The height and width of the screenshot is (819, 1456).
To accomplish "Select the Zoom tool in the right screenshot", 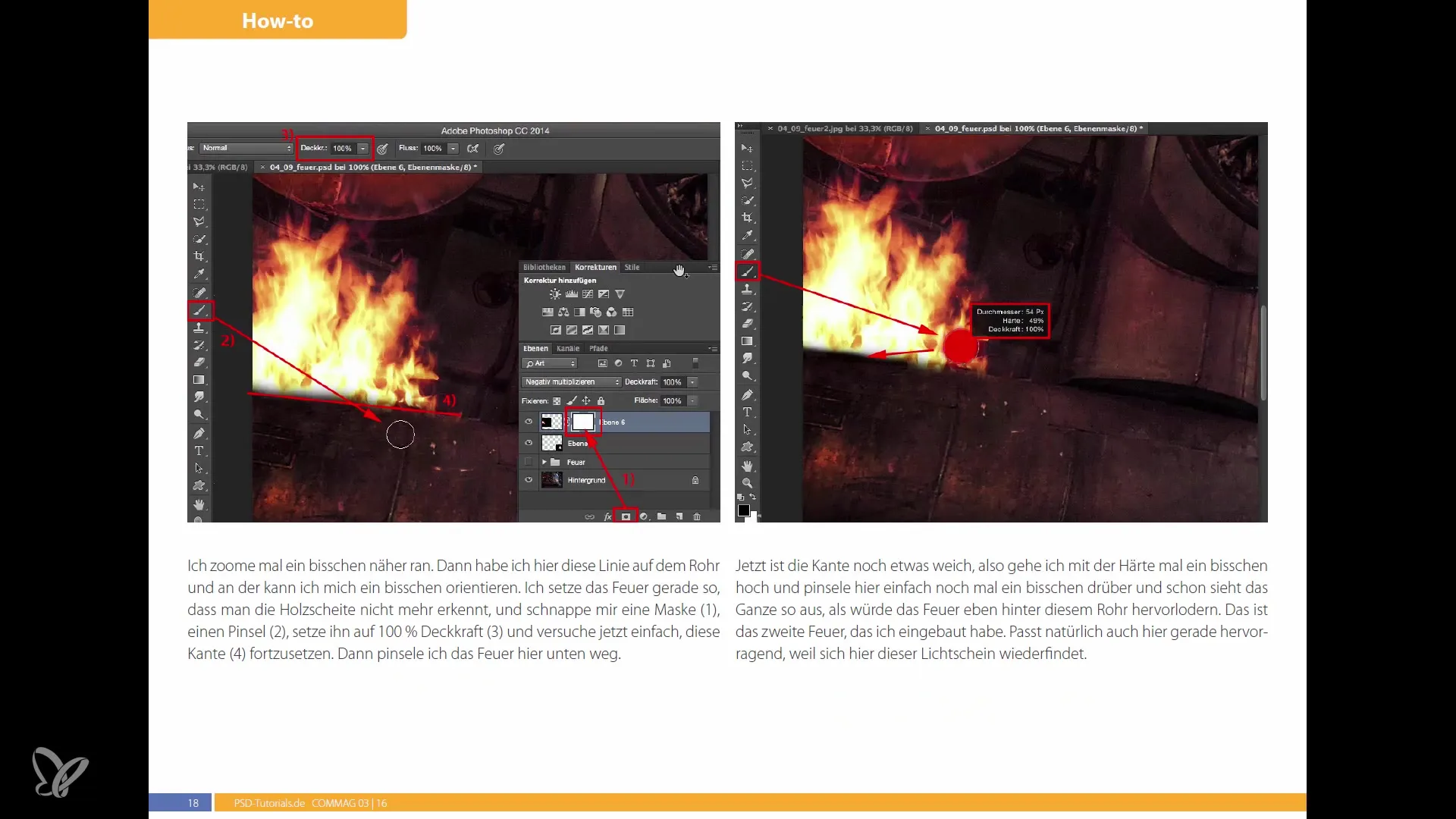I will (747, 483).
